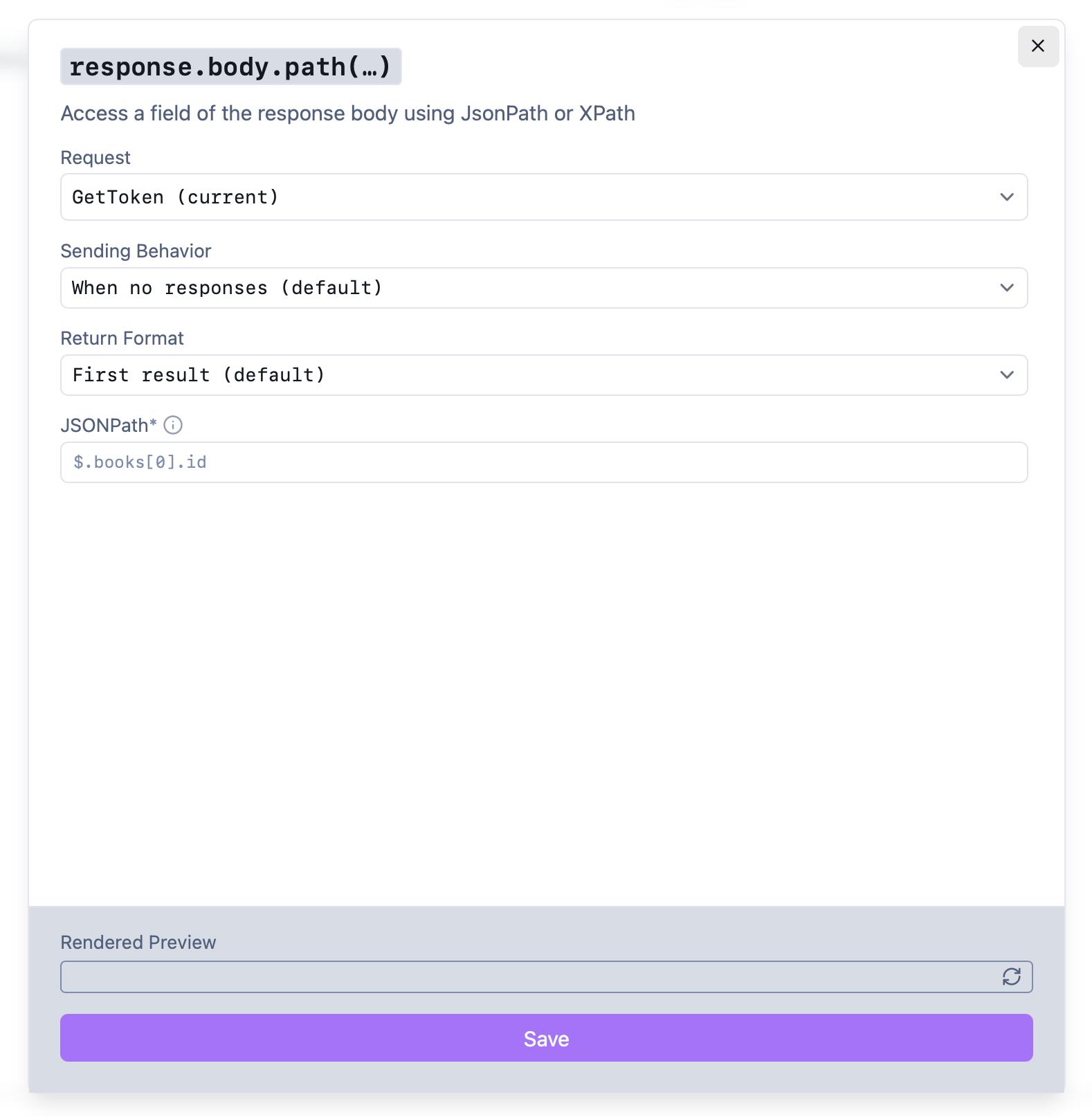Click the Save button
The image size is (1092, 1117).
(x=545, y=1038)
